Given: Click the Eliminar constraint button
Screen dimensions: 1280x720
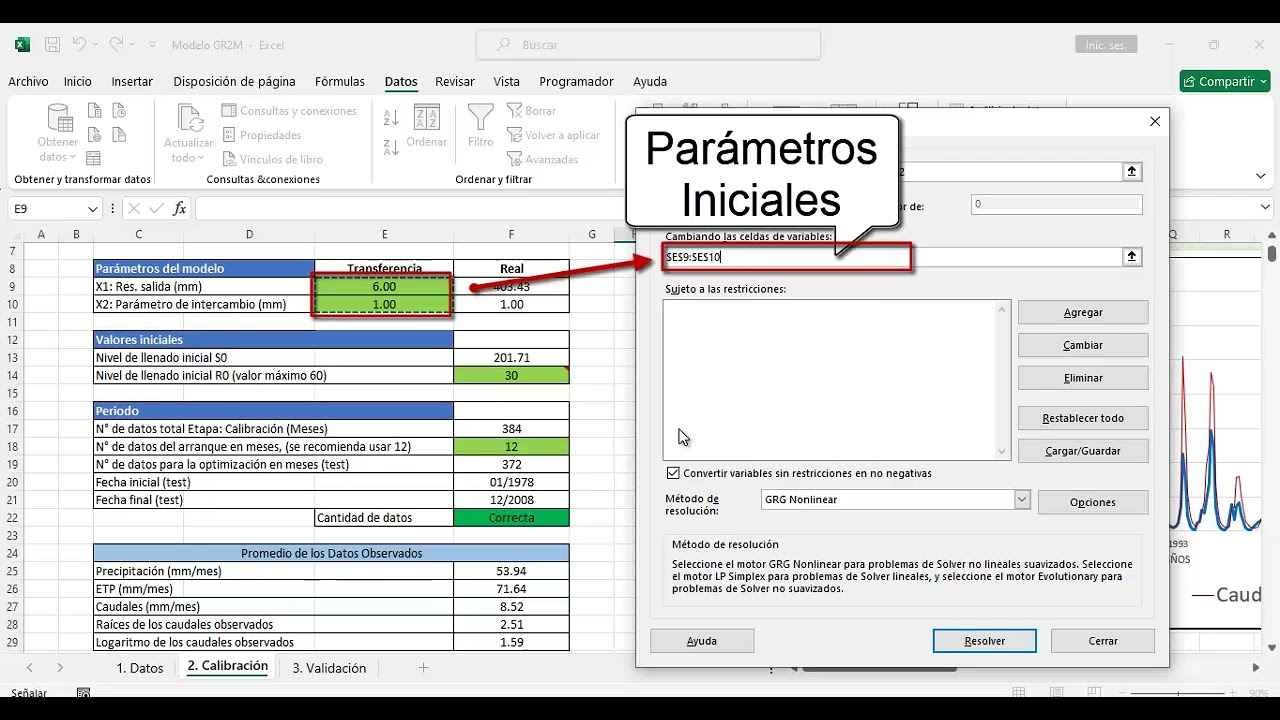Looking at the screenshot, I should [x=1083, y=378].
